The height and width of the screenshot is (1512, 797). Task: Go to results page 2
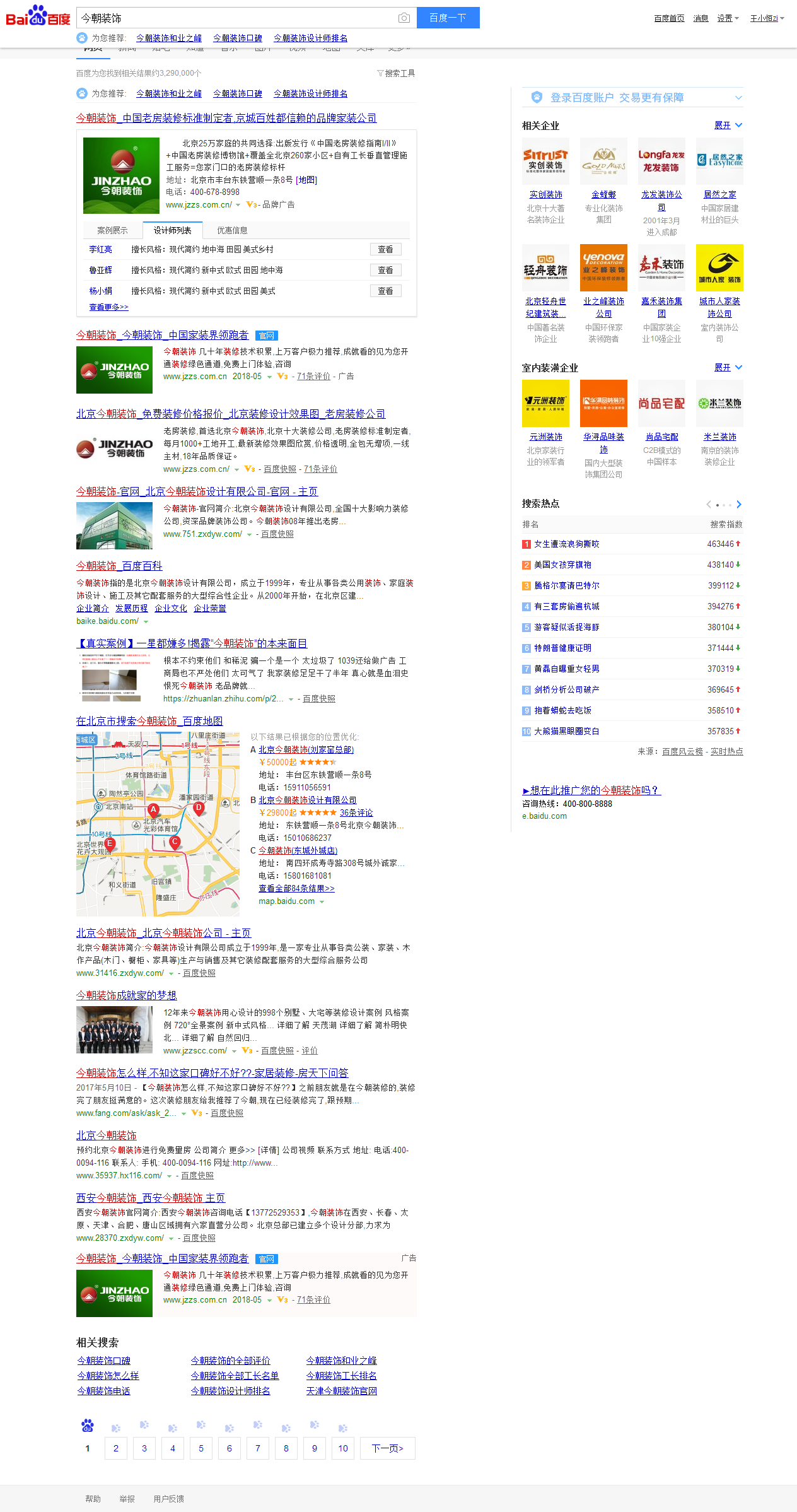pyautogui.click(x=116, y=1448)
